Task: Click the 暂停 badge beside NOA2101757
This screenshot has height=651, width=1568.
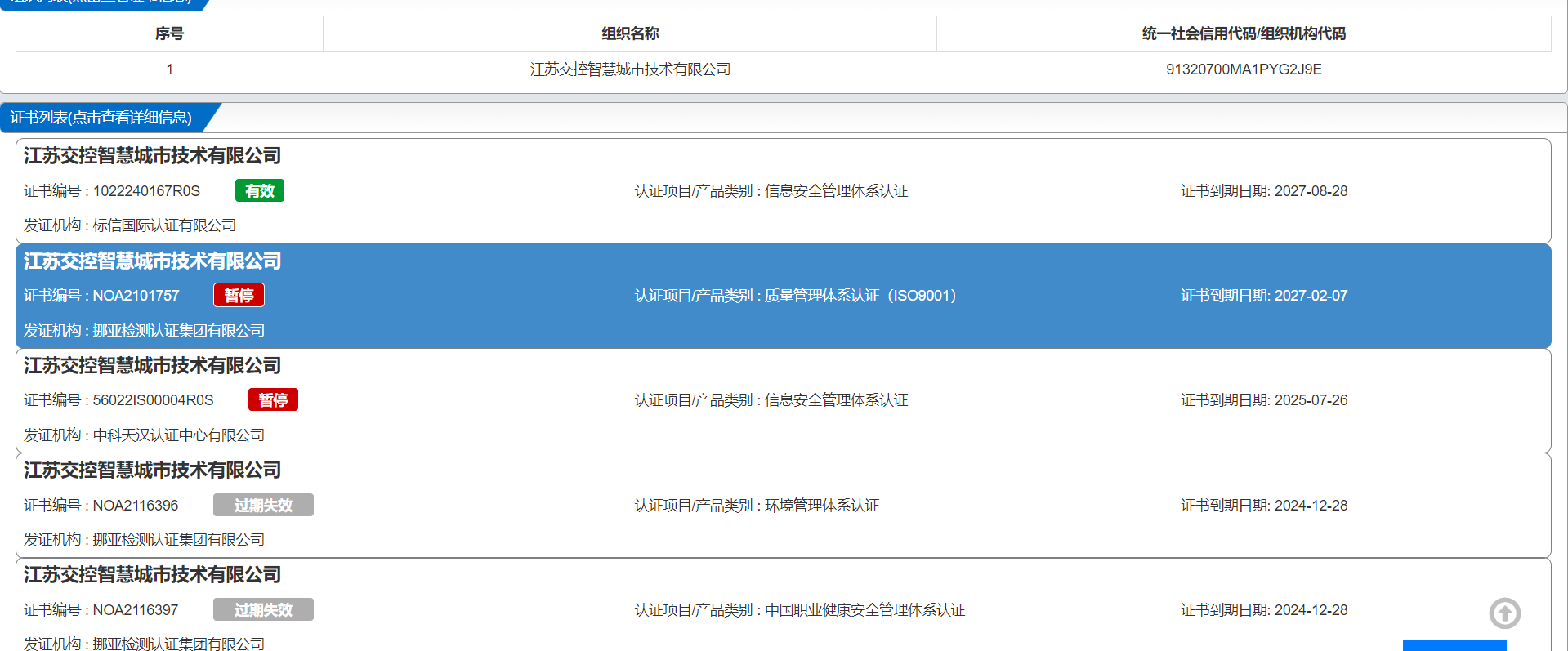Action: coord(239,295)
